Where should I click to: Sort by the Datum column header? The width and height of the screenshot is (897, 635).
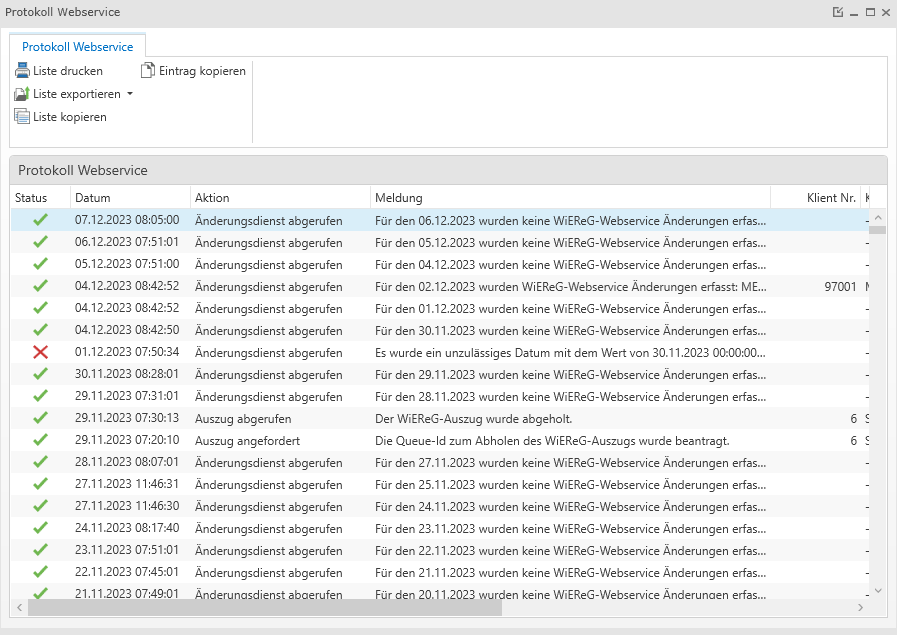tap(130, 198)
